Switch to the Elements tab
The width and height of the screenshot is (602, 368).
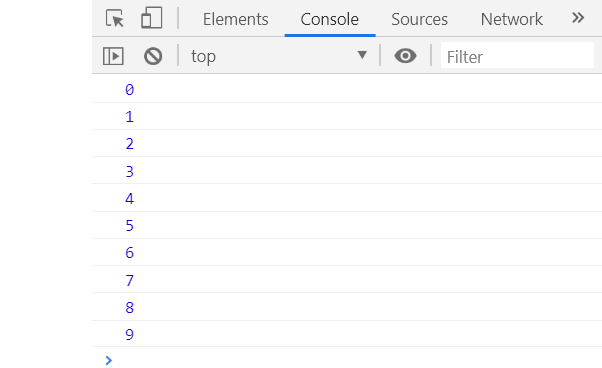(x=235, y=19)
